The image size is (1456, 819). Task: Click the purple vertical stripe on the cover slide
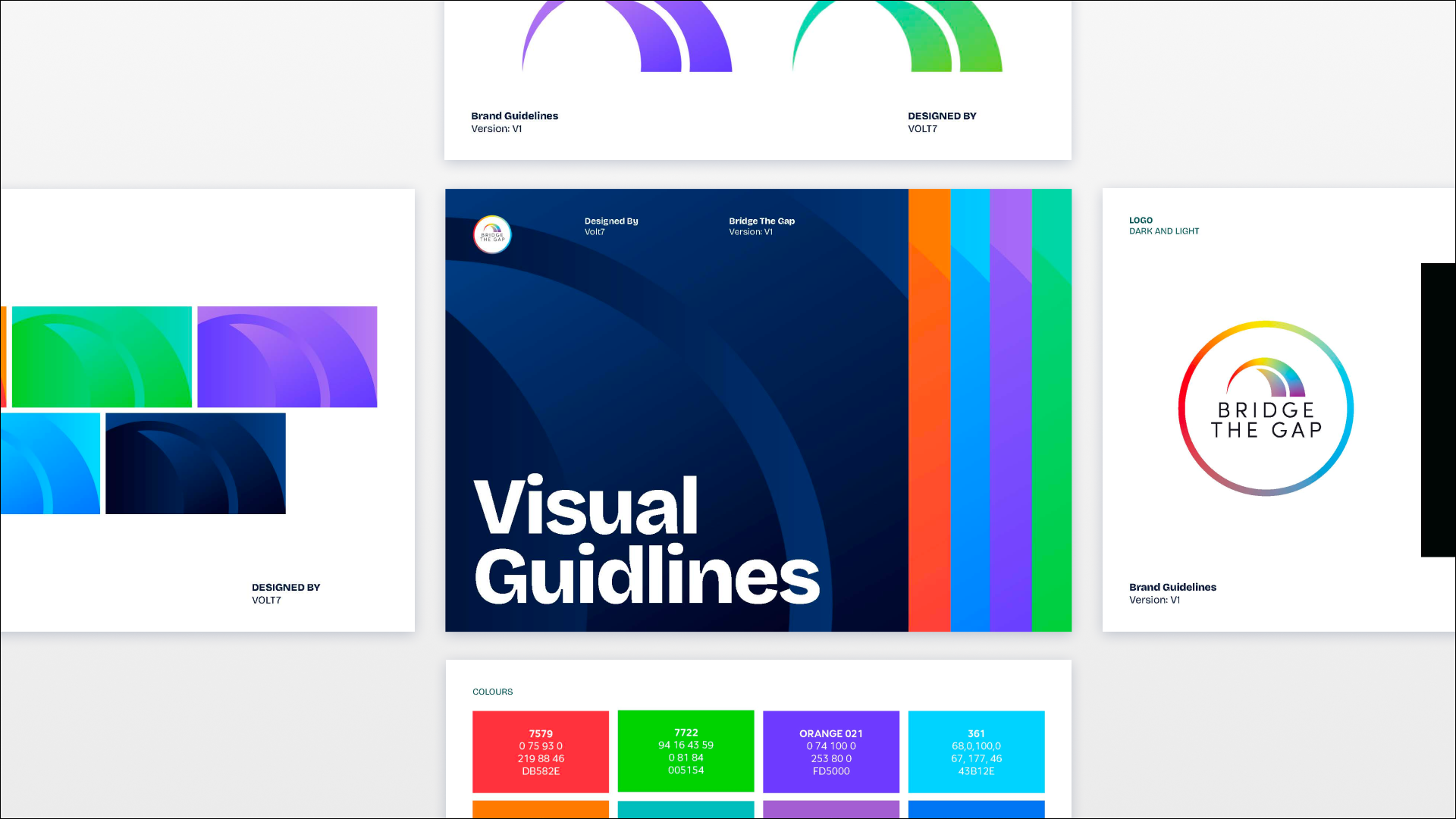coord(1011,410)
